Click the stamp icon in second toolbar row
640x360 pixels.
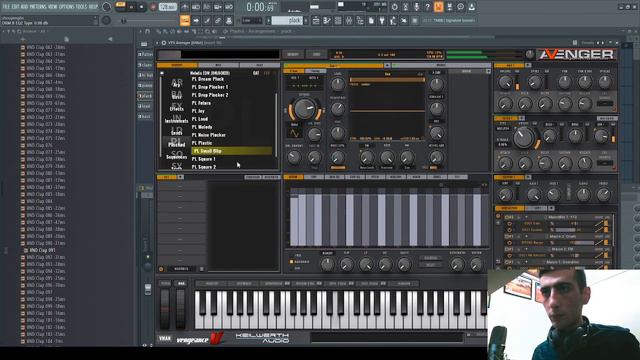pos(229,20)
